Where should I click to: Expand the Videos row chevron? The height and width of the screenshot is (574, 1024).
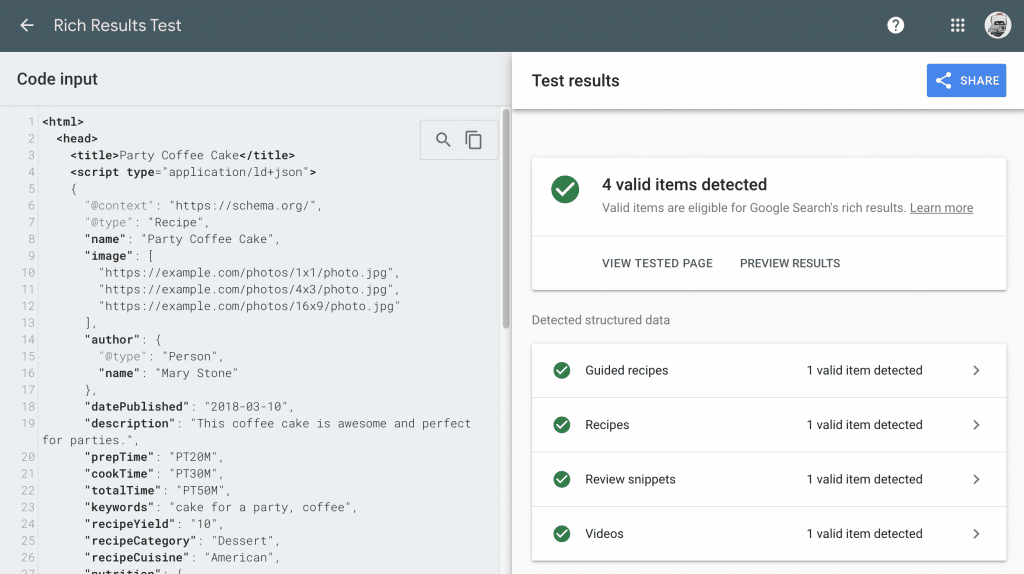tap(976, 534)
